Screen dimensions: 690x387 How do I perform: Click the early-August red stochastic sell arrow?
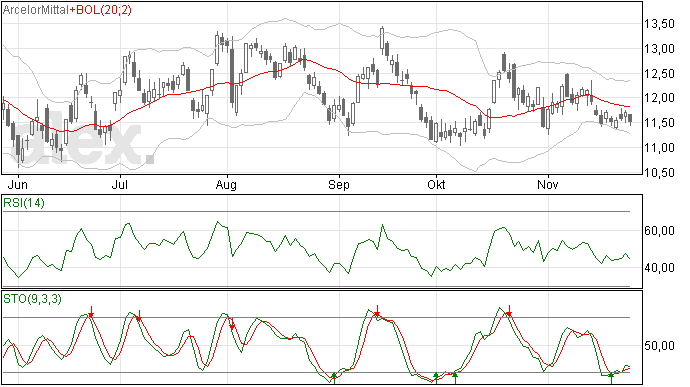(232, 324)
